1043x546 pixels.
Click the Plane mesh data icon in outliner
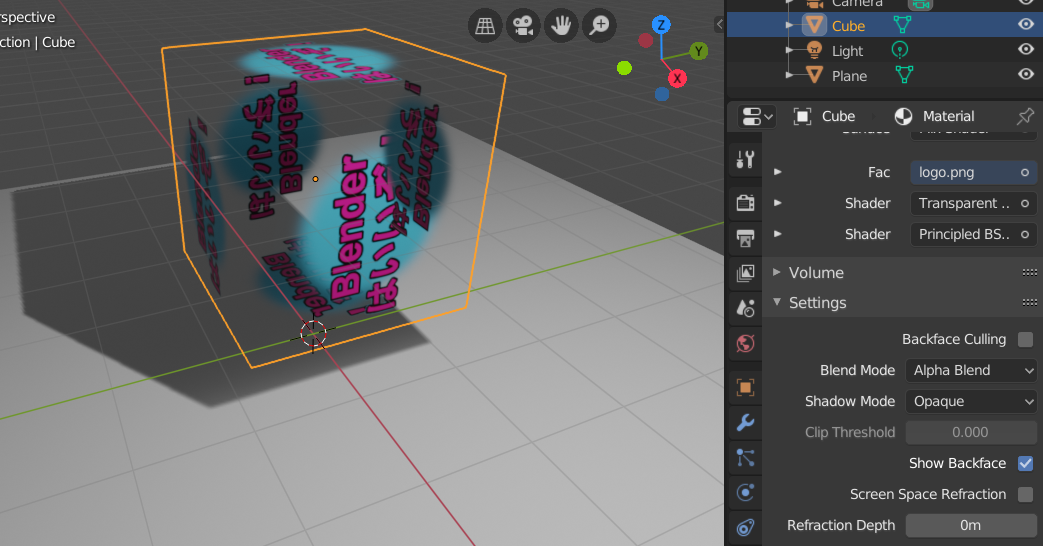pos(904,74)
